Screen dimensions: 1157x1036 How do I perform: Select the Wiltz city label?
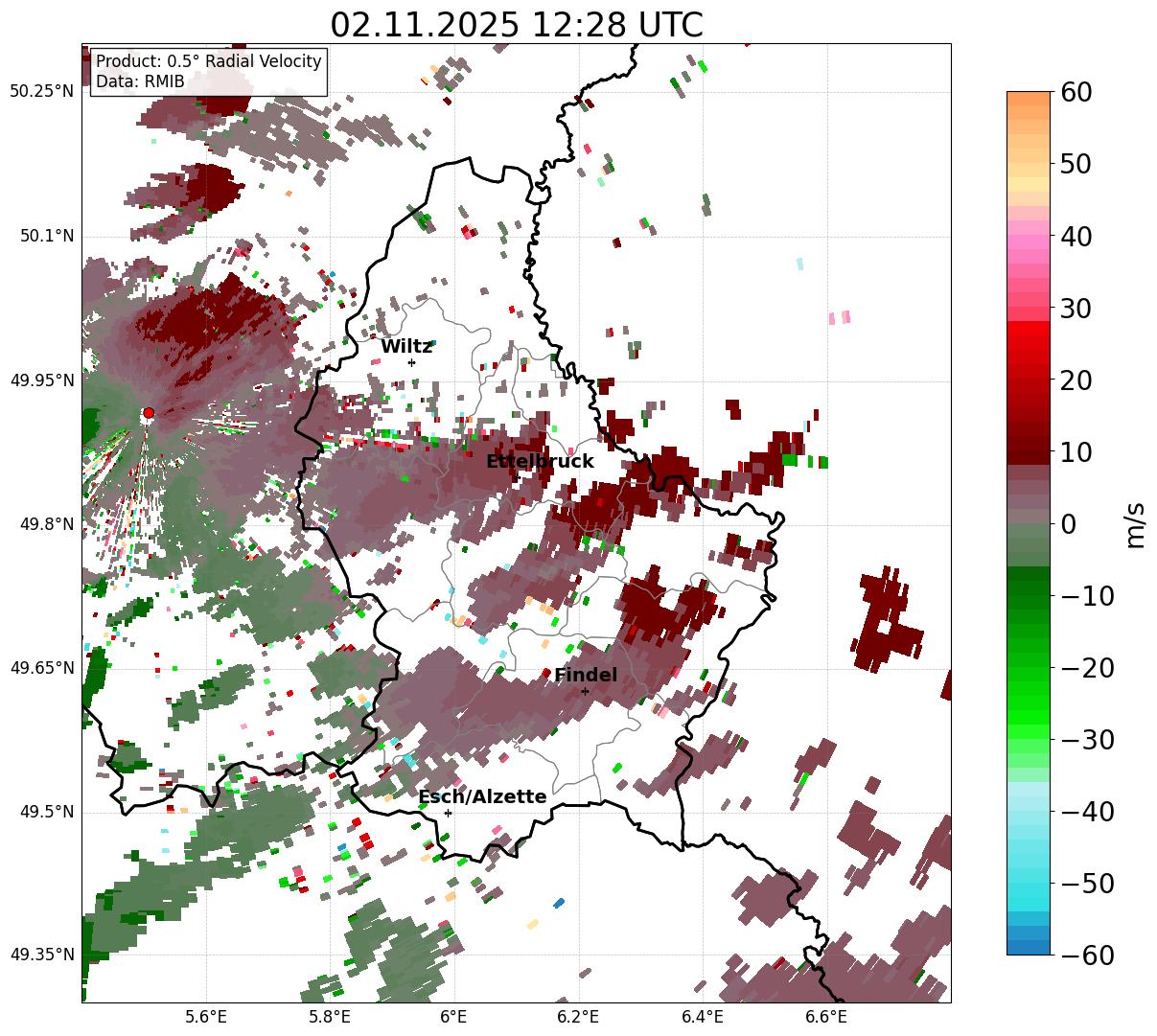tap(406, 347)
